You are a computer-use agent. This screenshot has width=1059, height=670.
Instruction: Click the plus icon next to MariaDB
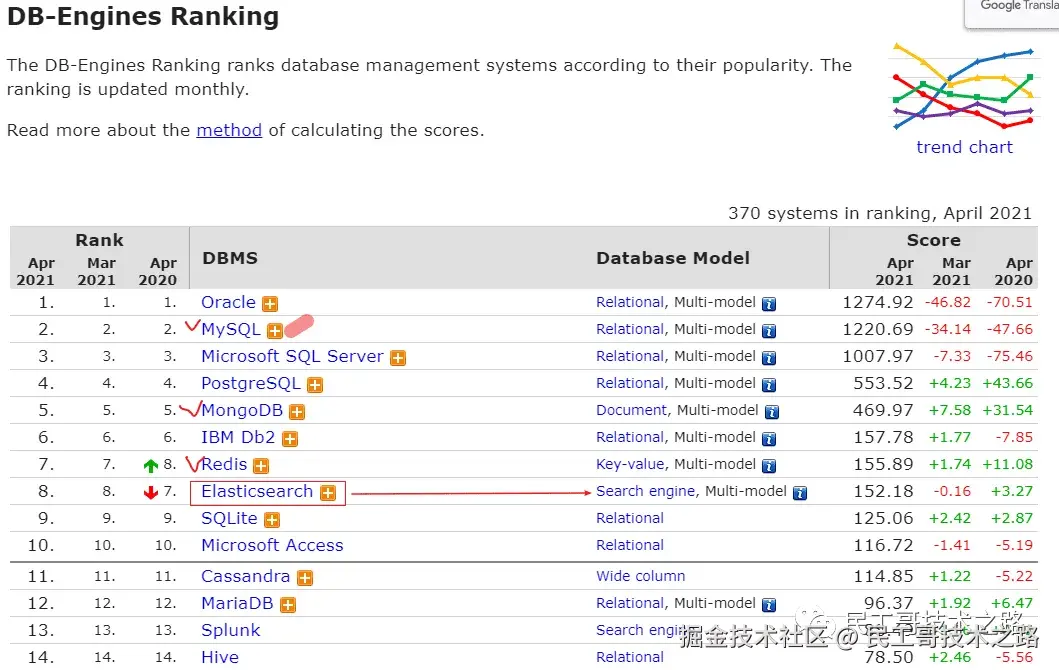(x=288, y=605)
